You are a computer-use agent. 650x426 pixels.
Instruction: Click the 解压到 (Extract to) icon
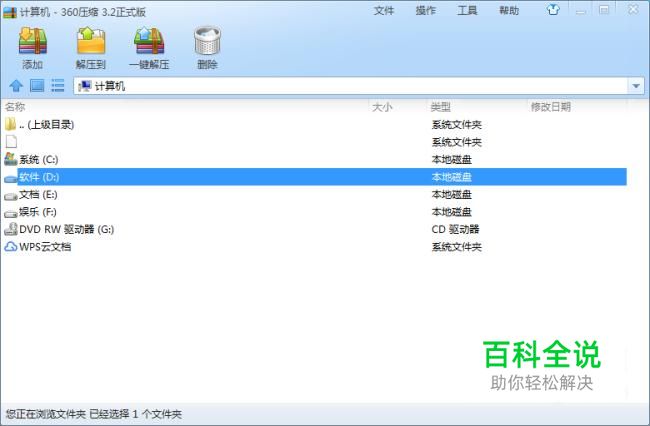click(91, 41)
